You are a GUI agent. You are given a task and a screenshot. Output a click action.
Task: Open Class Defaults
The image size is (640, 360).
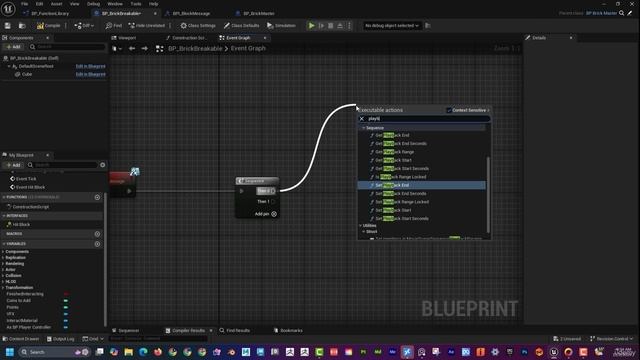(x=241, y=26)
